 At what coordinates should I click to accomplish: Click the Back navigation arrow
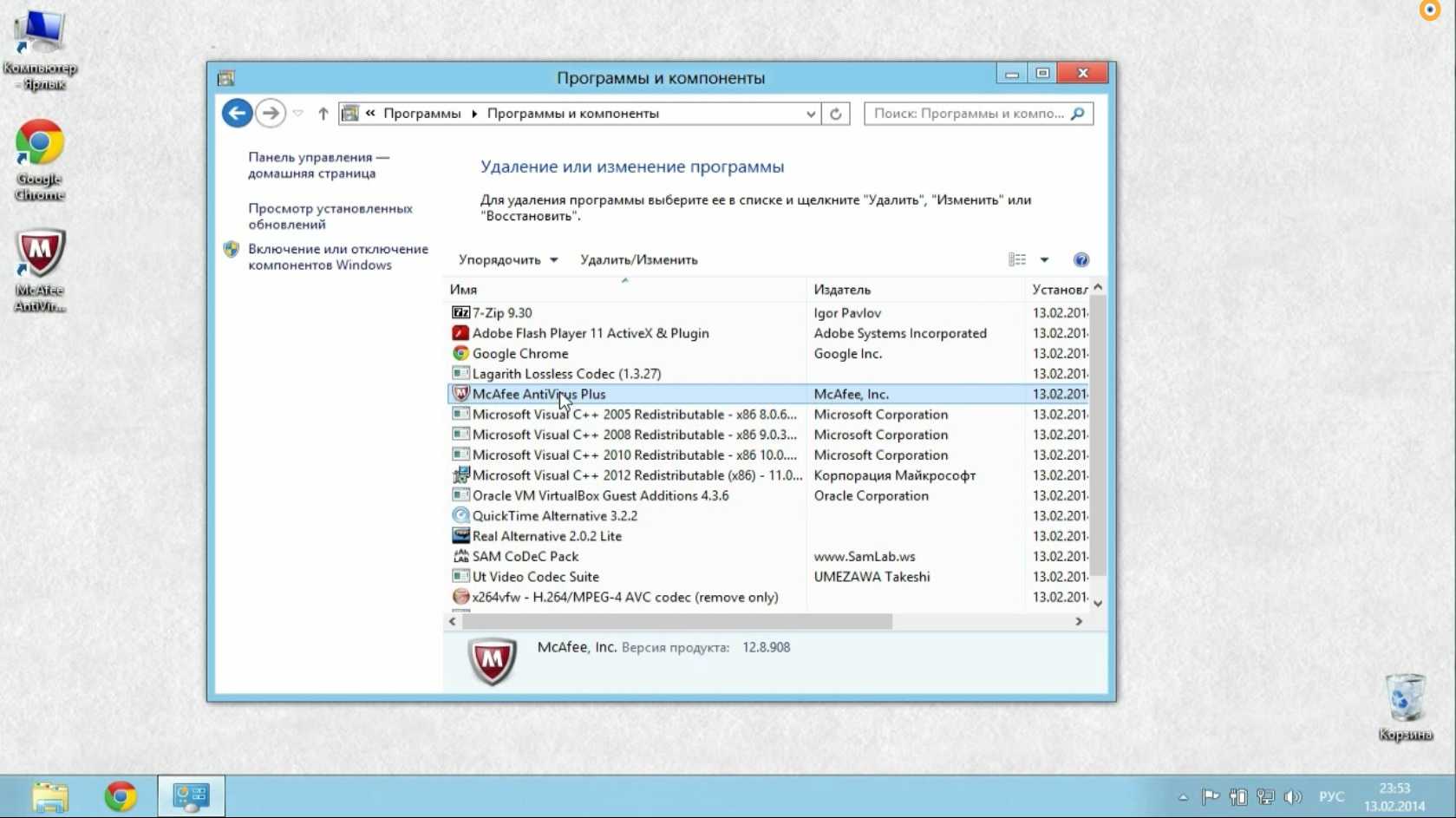coord(237,114)
